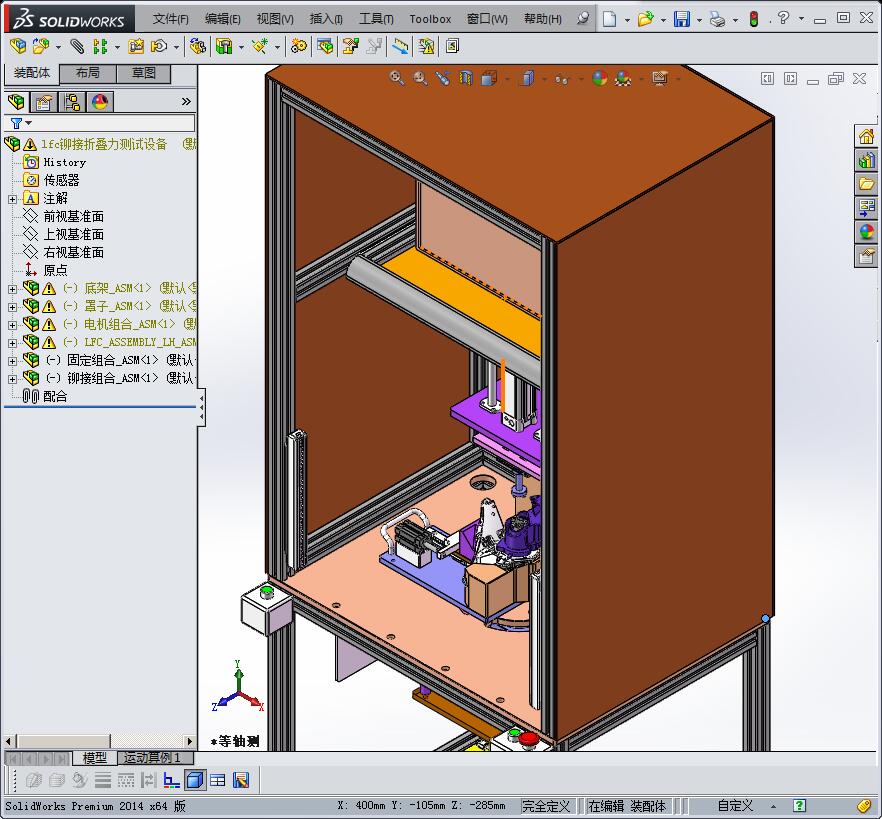
Task: Open the PropertyManager tab icon
Action: point(43,102)
